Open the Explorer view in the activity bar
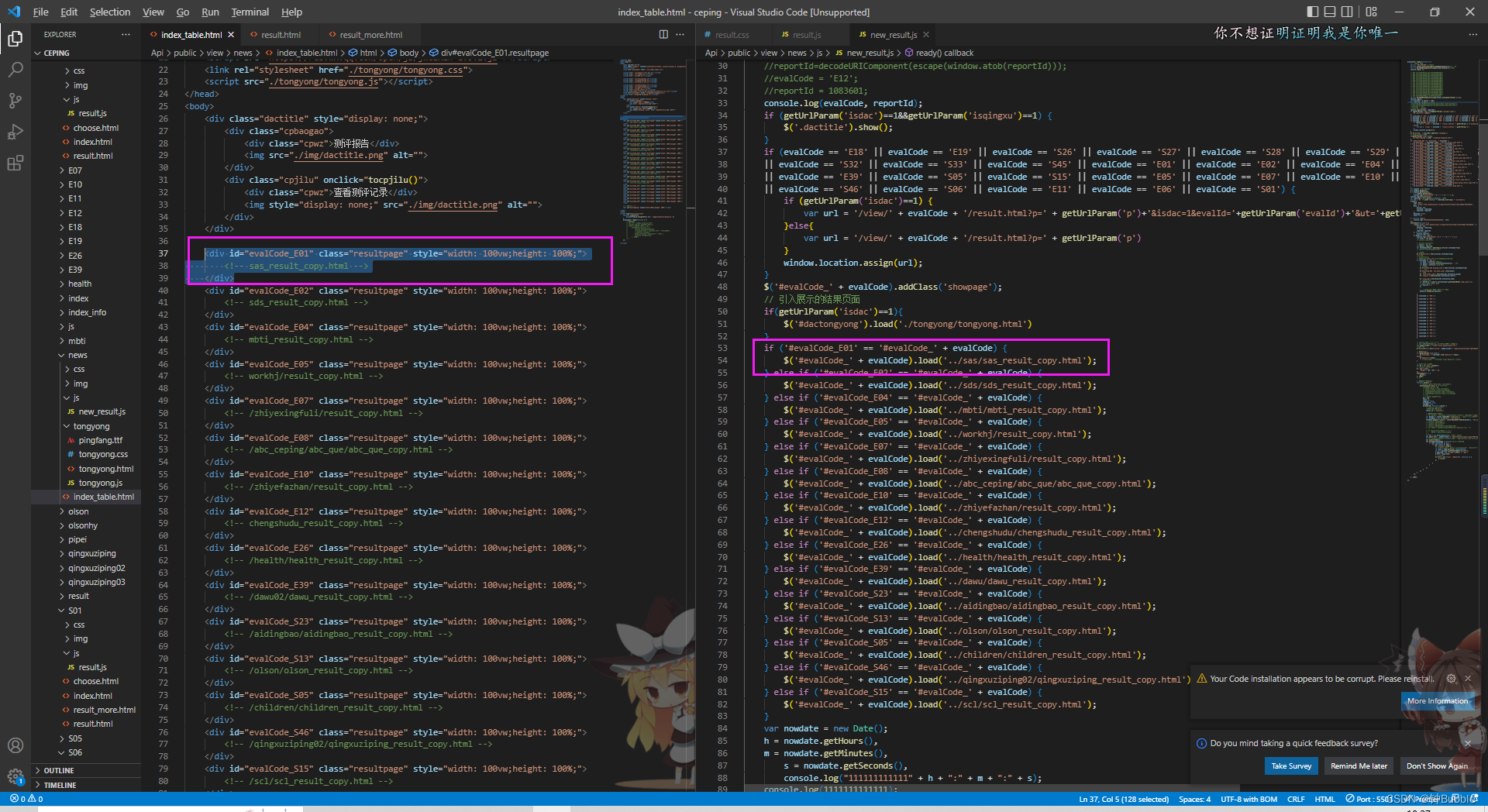 pos(15,39)
